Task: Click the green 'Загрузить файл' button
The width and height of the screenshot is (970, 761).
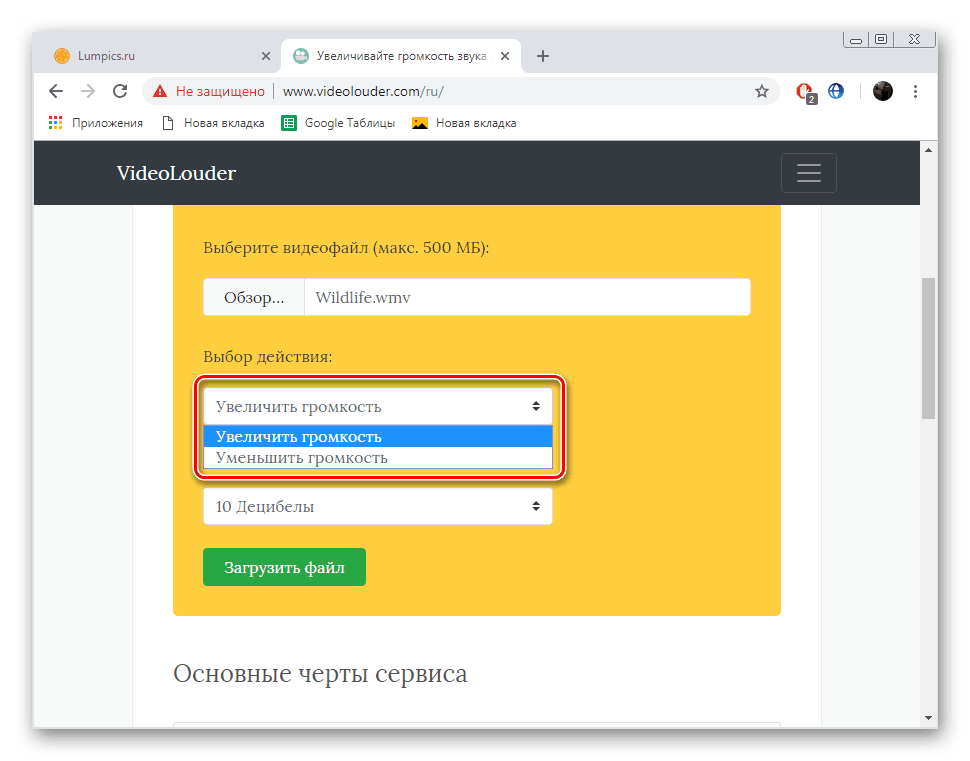Action: (x=284, y=566)
